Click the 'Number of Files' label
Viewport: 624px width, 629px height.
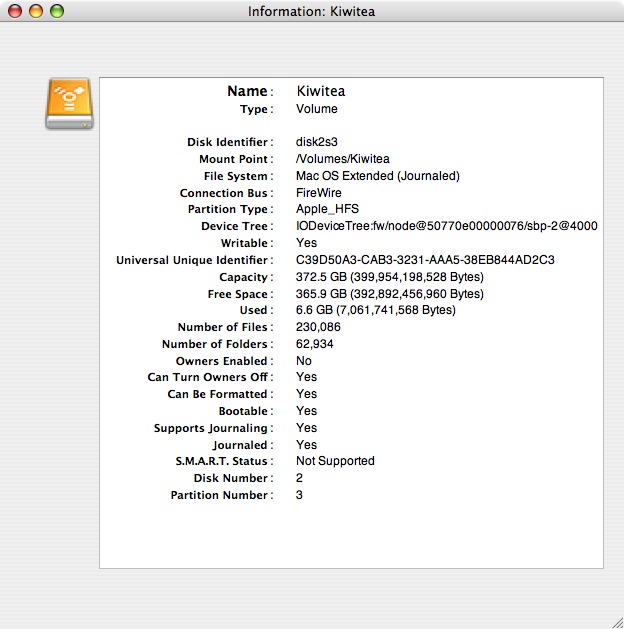click(223, 327)
